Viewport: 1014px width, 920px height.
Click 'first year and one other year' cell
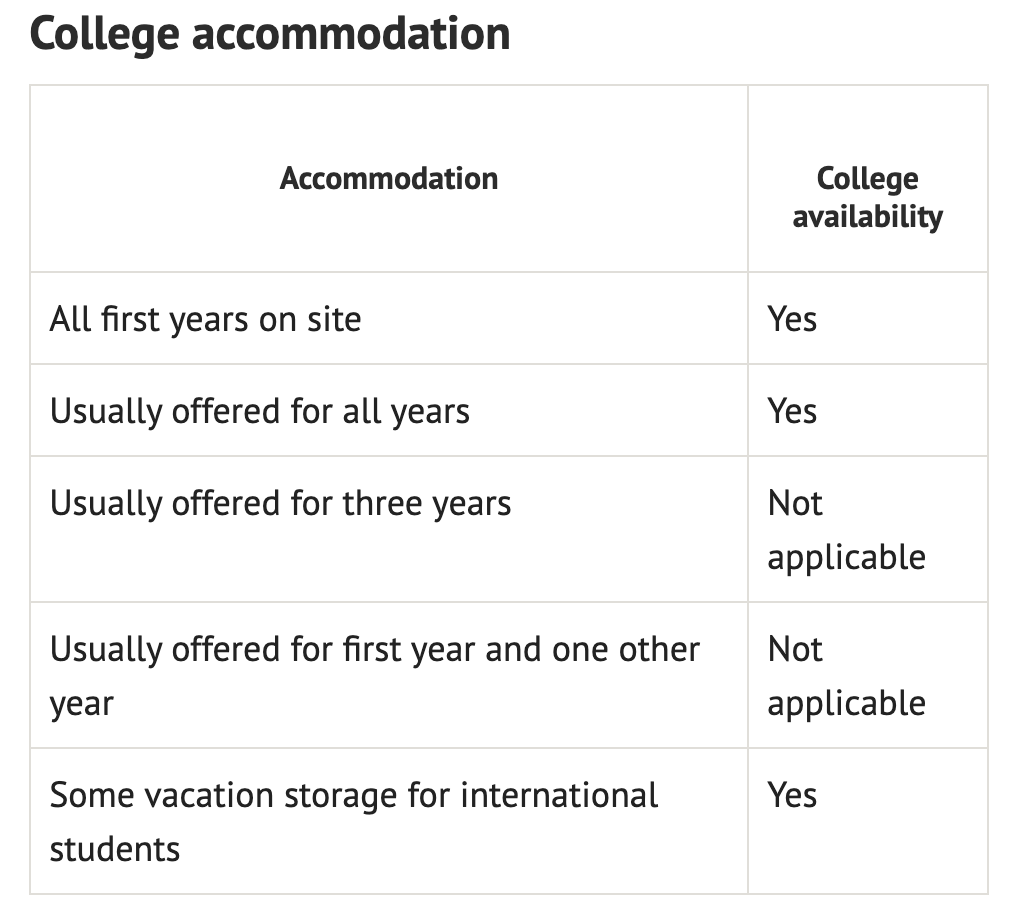click(375, 676)
